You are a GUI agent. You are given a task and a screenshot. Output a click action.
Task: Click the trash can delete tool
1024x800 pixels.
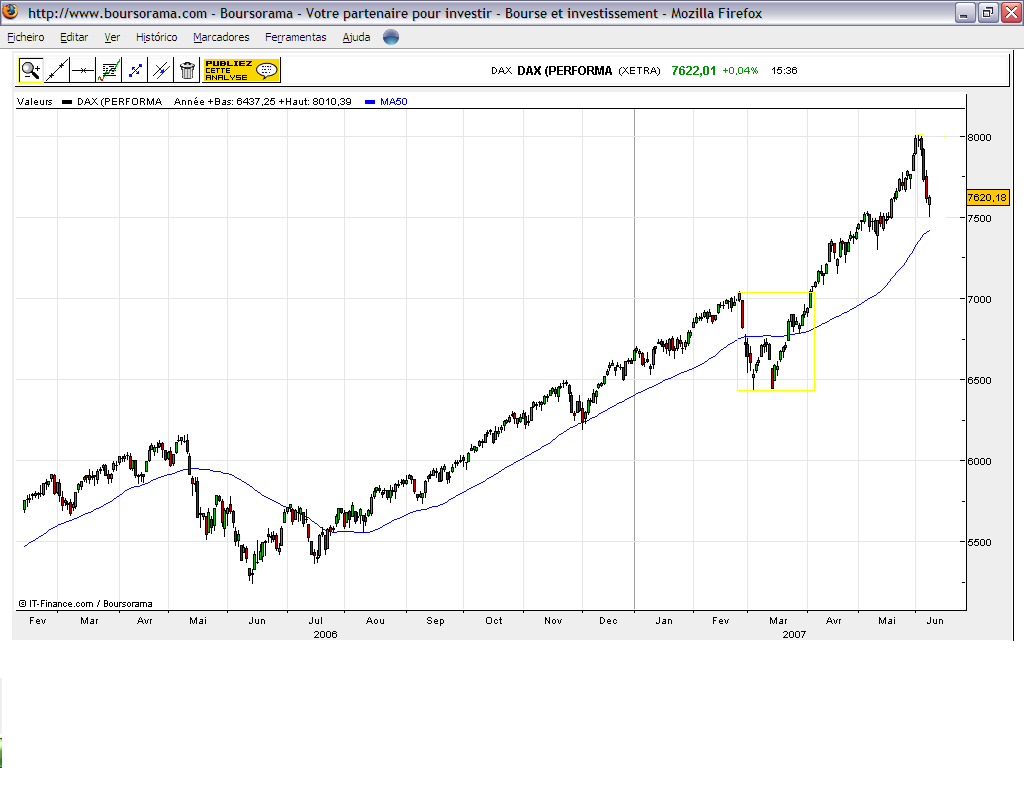click(x=187, y=70)
